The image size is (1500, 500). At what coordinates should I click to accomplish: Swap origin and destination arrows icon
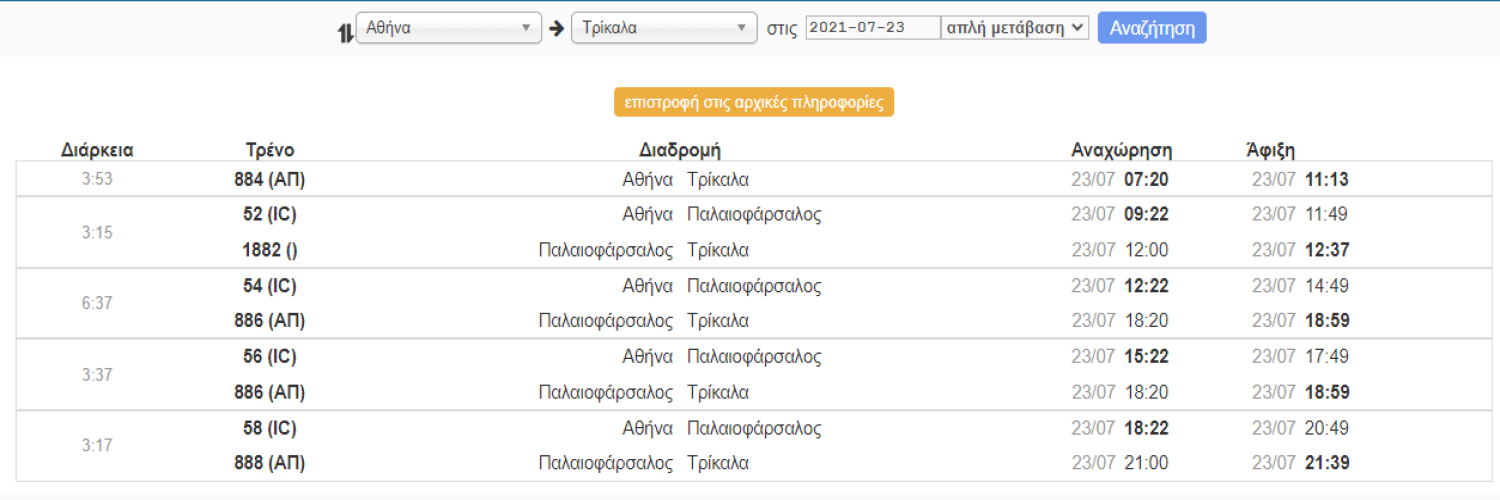[x=346, y=32]
